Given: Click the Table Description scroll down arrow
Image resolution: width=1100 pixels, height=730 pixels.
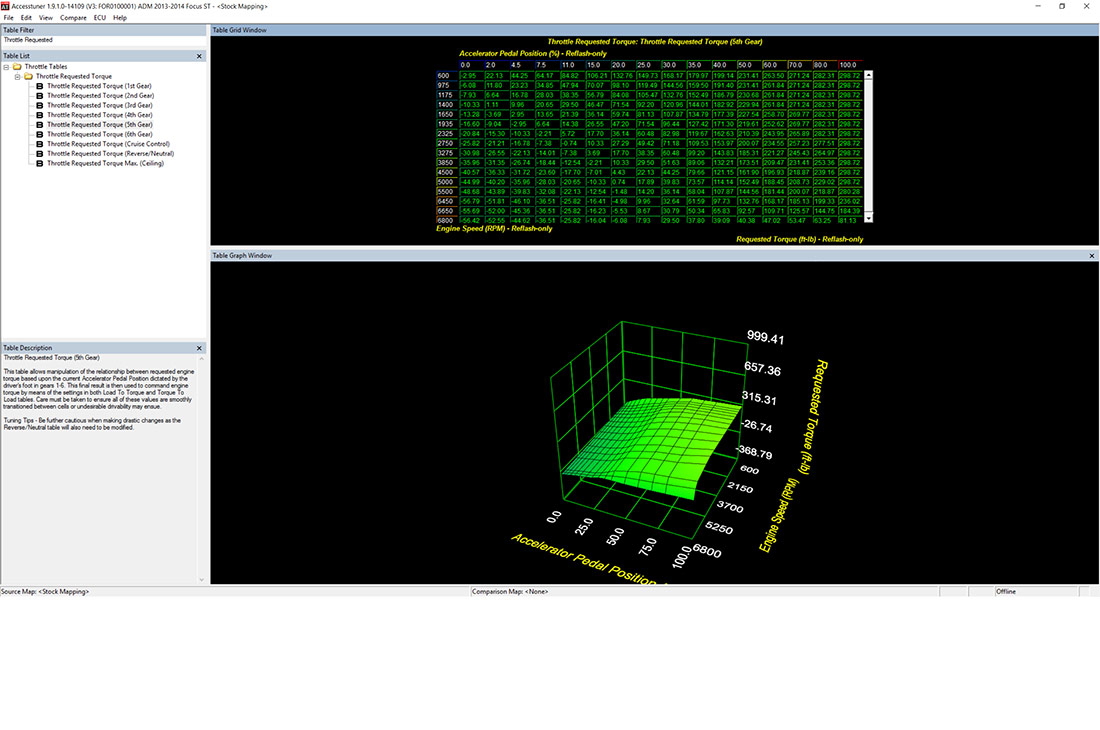Looking at the screenshot, I should (x=202, y=580).
